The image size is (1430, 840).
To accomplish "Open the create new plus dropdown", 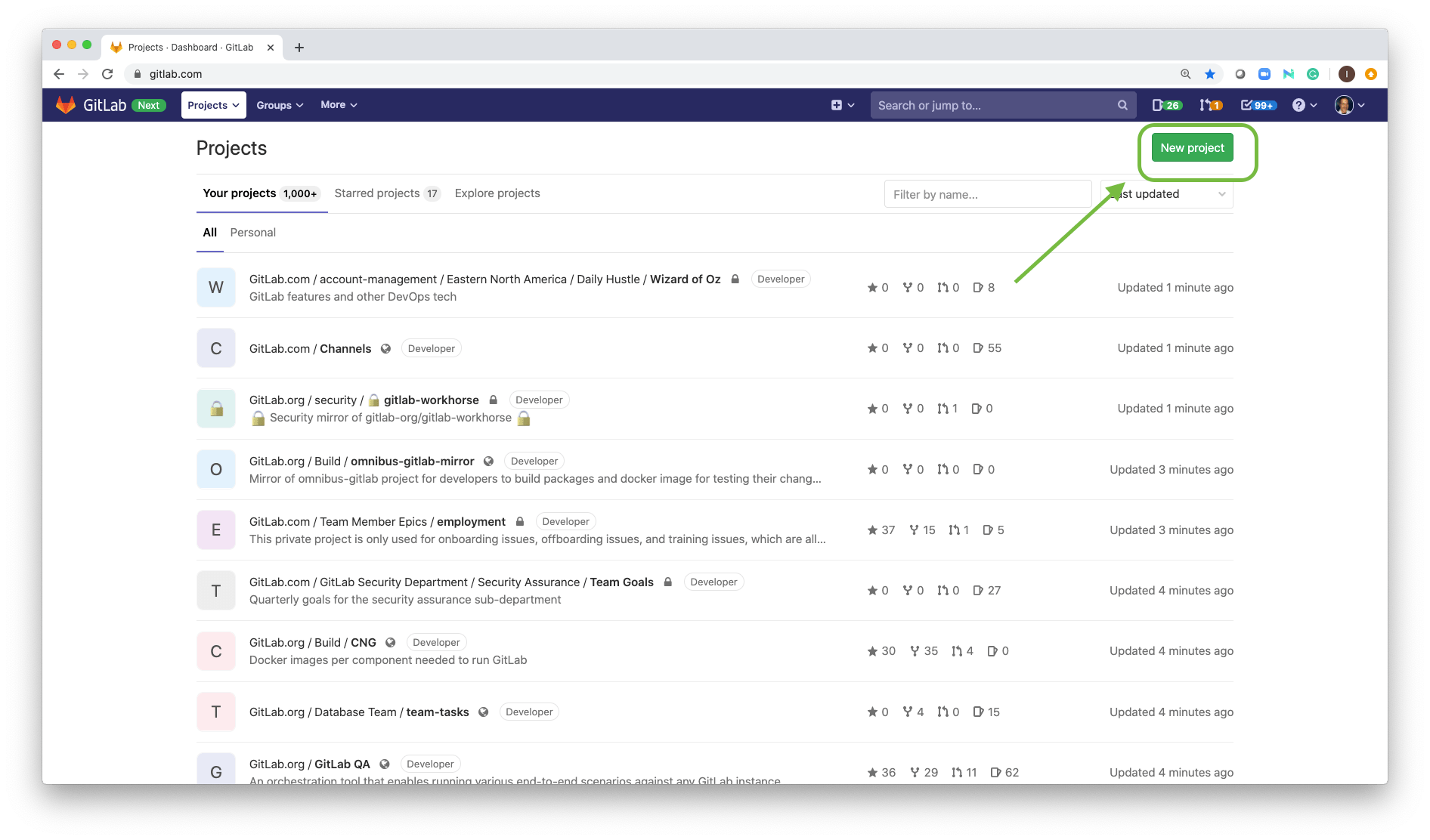I will pos(843,105).
